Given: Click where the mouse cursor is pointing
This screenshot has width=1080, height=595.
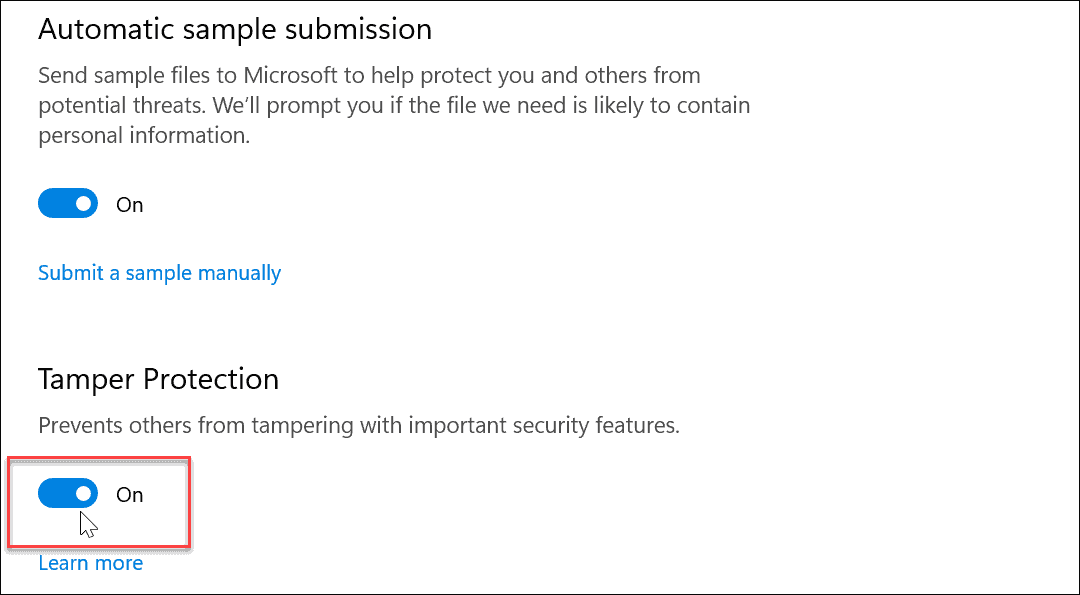Looking at the screenshot, I should point(82,520).
